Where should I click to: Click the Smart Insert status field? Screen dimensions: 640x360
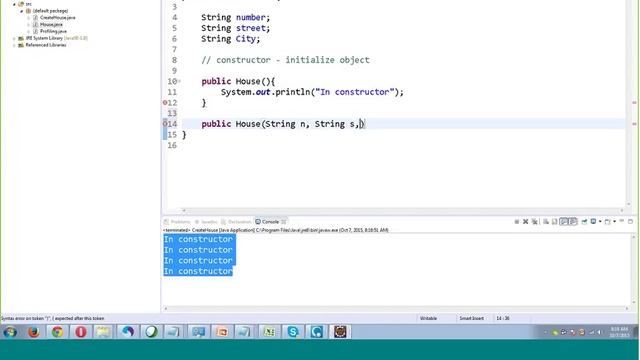point(471,318)
